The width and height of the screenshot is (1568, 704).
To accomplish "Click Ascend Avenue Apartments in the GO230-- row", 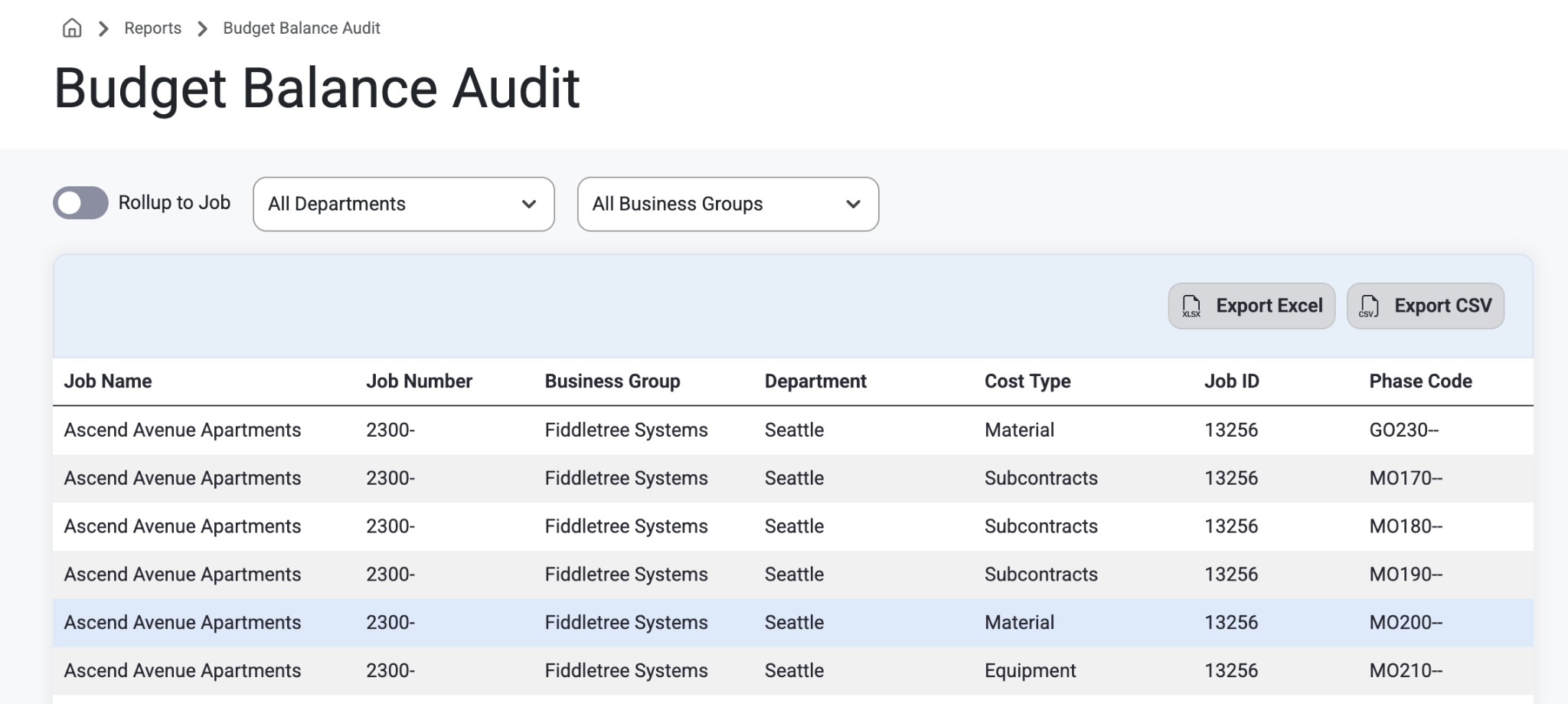I will (182, 430).
